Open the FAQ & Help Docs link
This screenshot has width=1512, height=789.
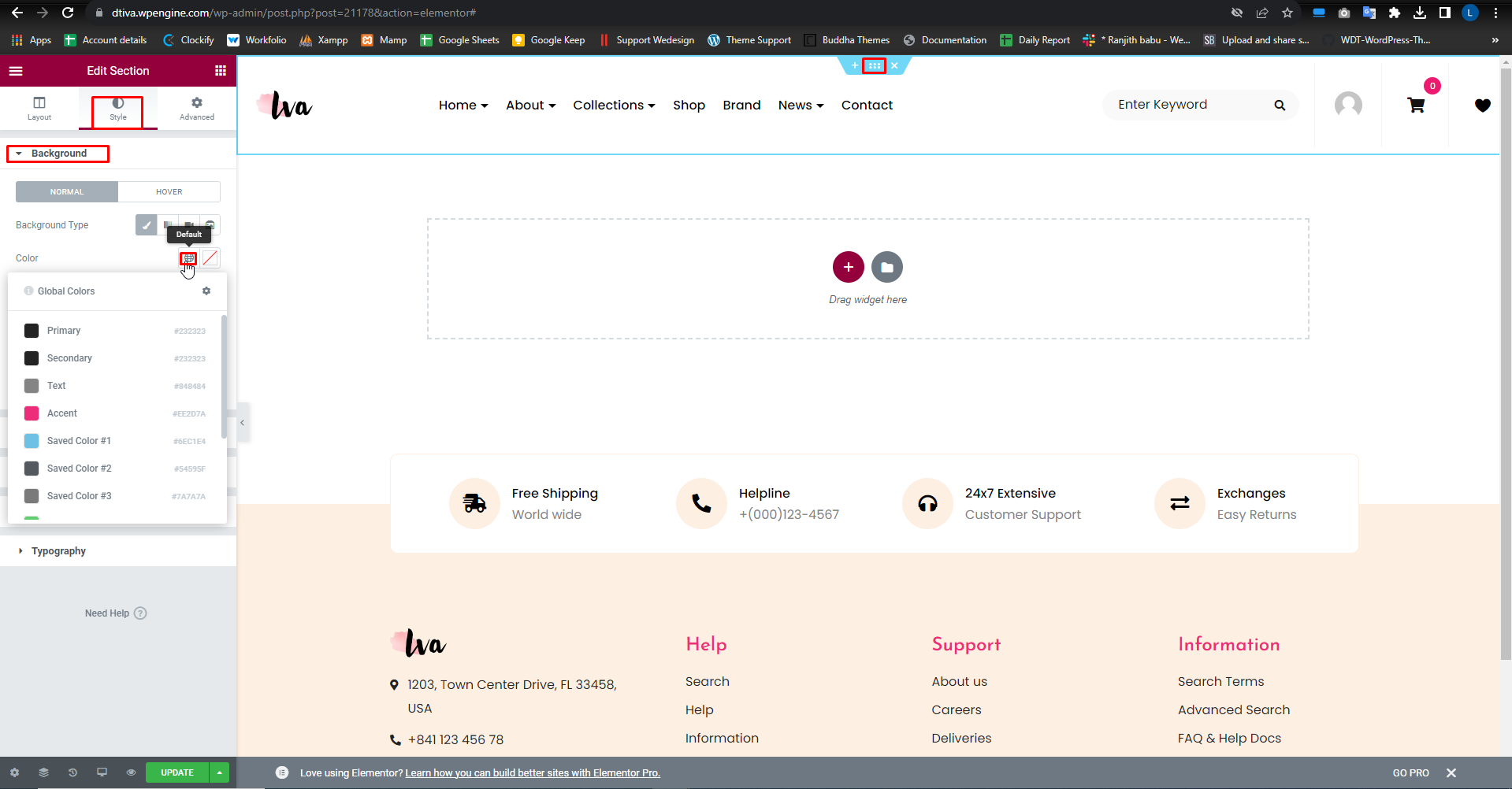pyautogui.click(x=1229, y=739)
